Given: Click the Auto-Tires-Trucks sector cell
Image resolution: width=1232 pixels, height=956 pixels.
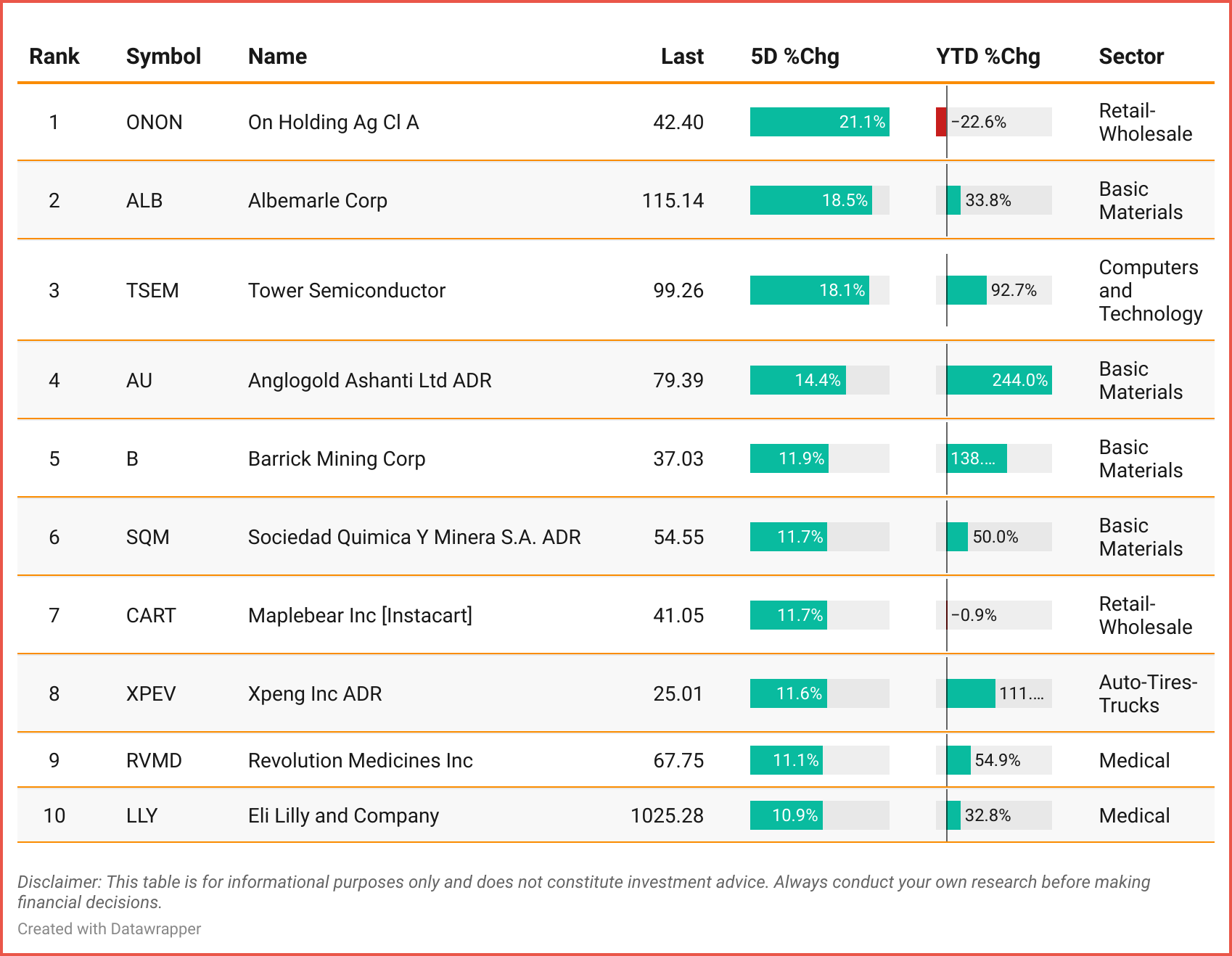Looking at the screenshot, I should click(x=1147, y=693).
